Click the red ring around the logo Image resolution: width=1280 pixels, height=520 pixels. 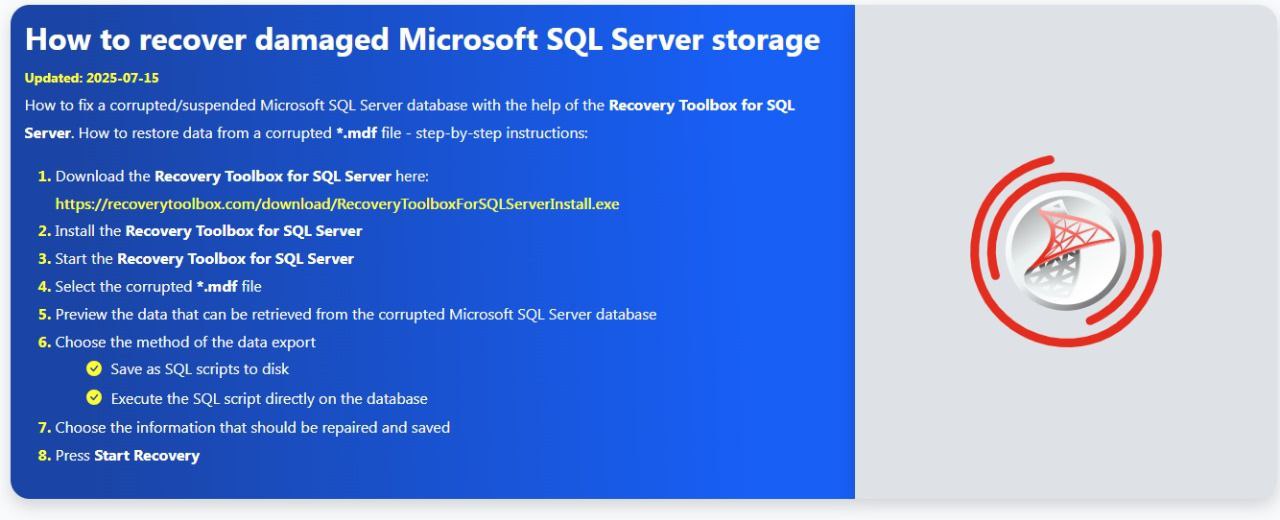click(x=1066, y=251)
